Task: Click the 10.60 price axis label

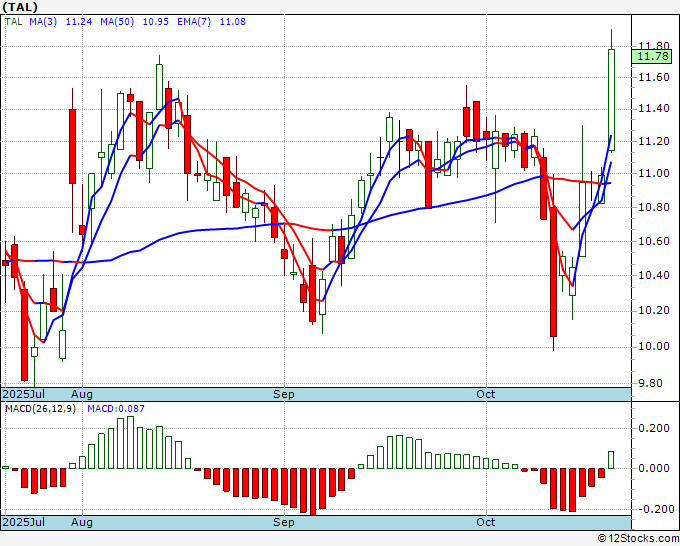Action: pos(654,242)
